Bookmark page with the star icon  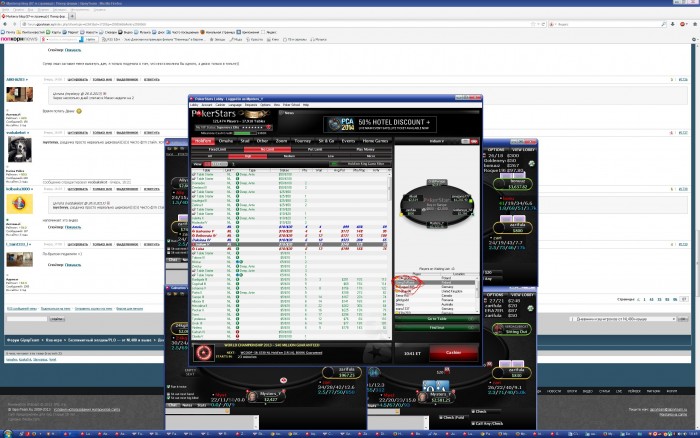click(533, 24)
